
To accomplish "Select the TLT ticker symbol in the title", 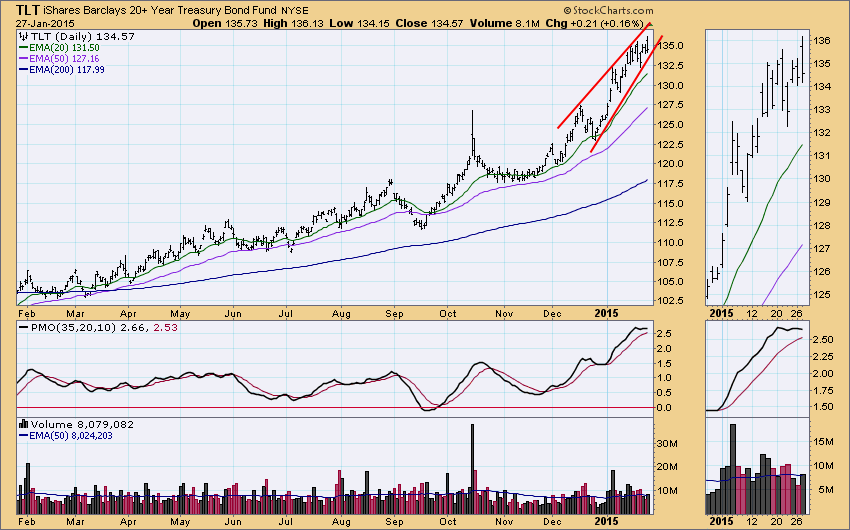I will (x=27, y=10).
